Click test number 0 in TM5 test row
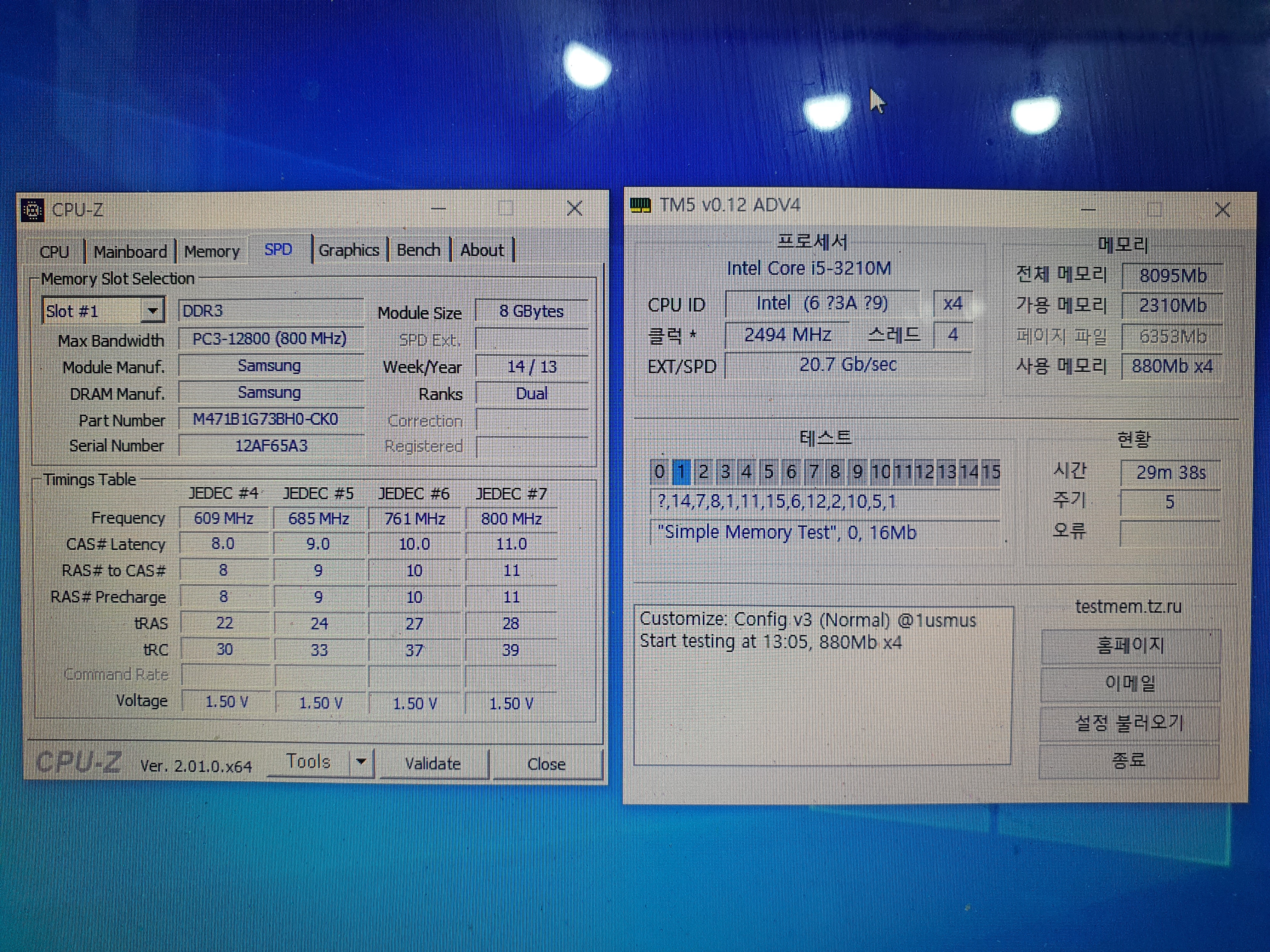 coord(659,472)
